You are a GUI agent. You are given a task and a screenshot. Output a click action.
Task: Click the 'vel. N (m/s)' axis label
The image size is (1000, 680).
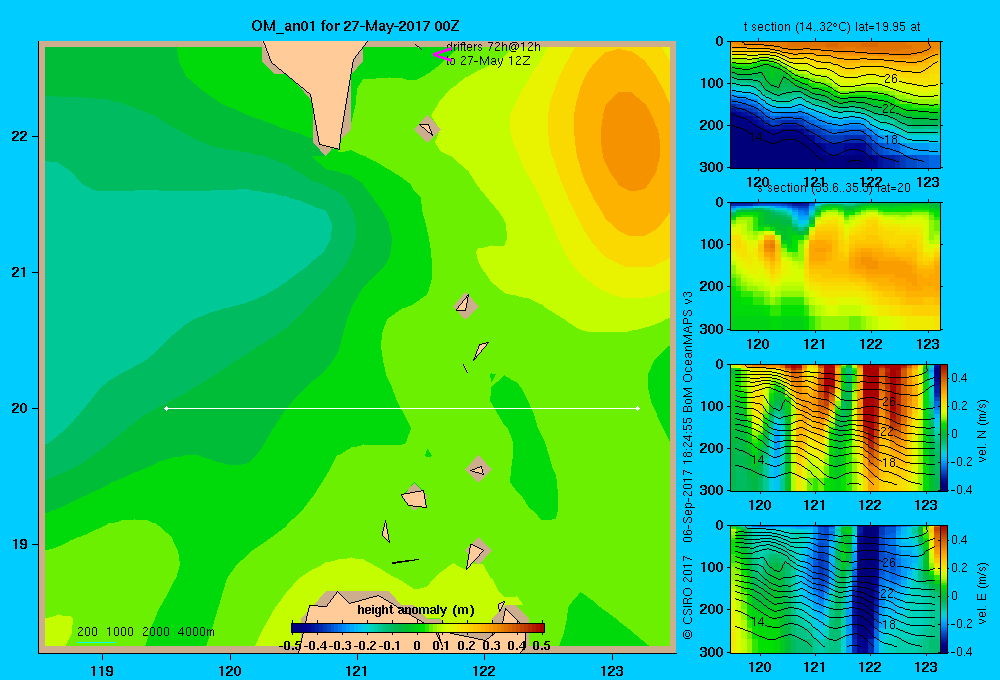[x=982, y=431]
